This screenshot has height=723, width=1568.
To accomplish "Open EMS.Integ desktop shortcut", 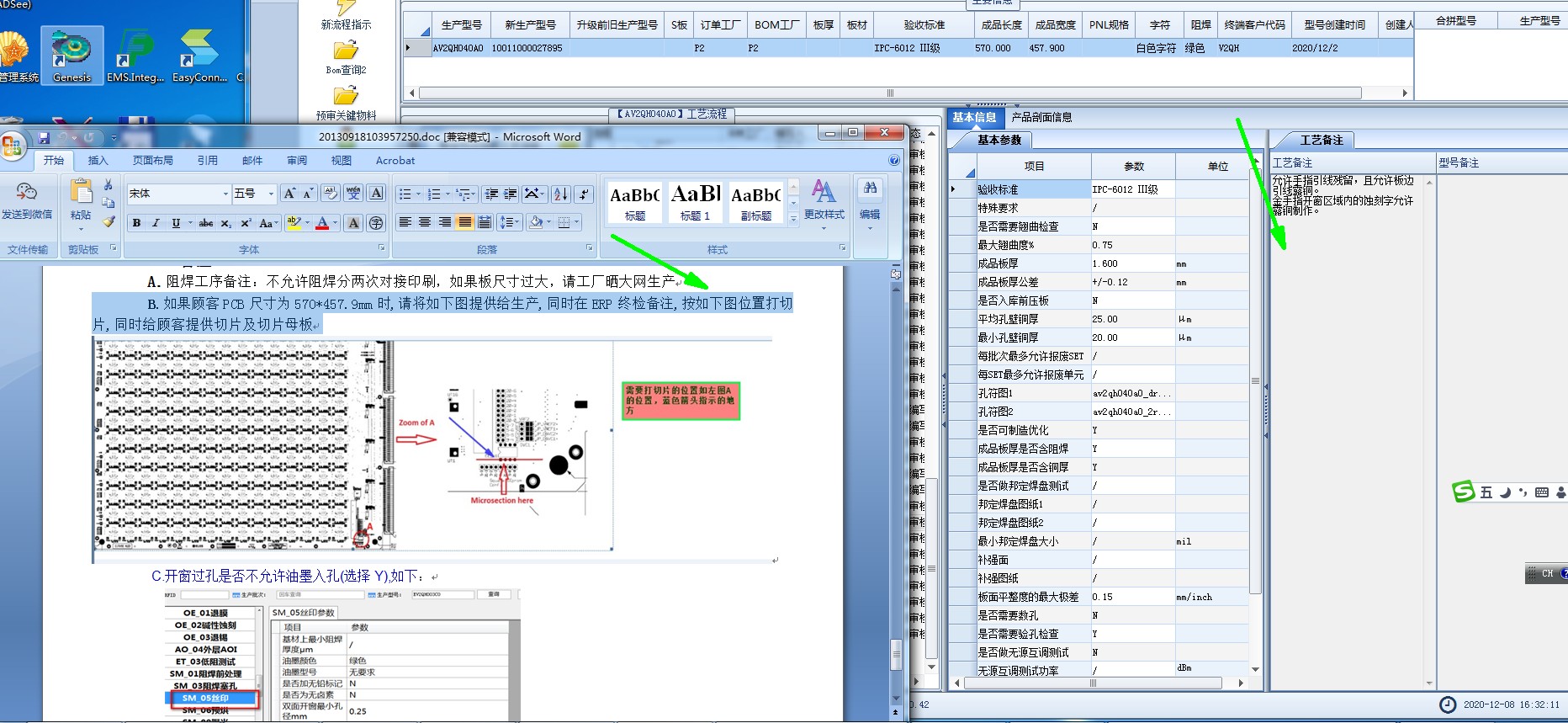I will [x=135, y=56].
